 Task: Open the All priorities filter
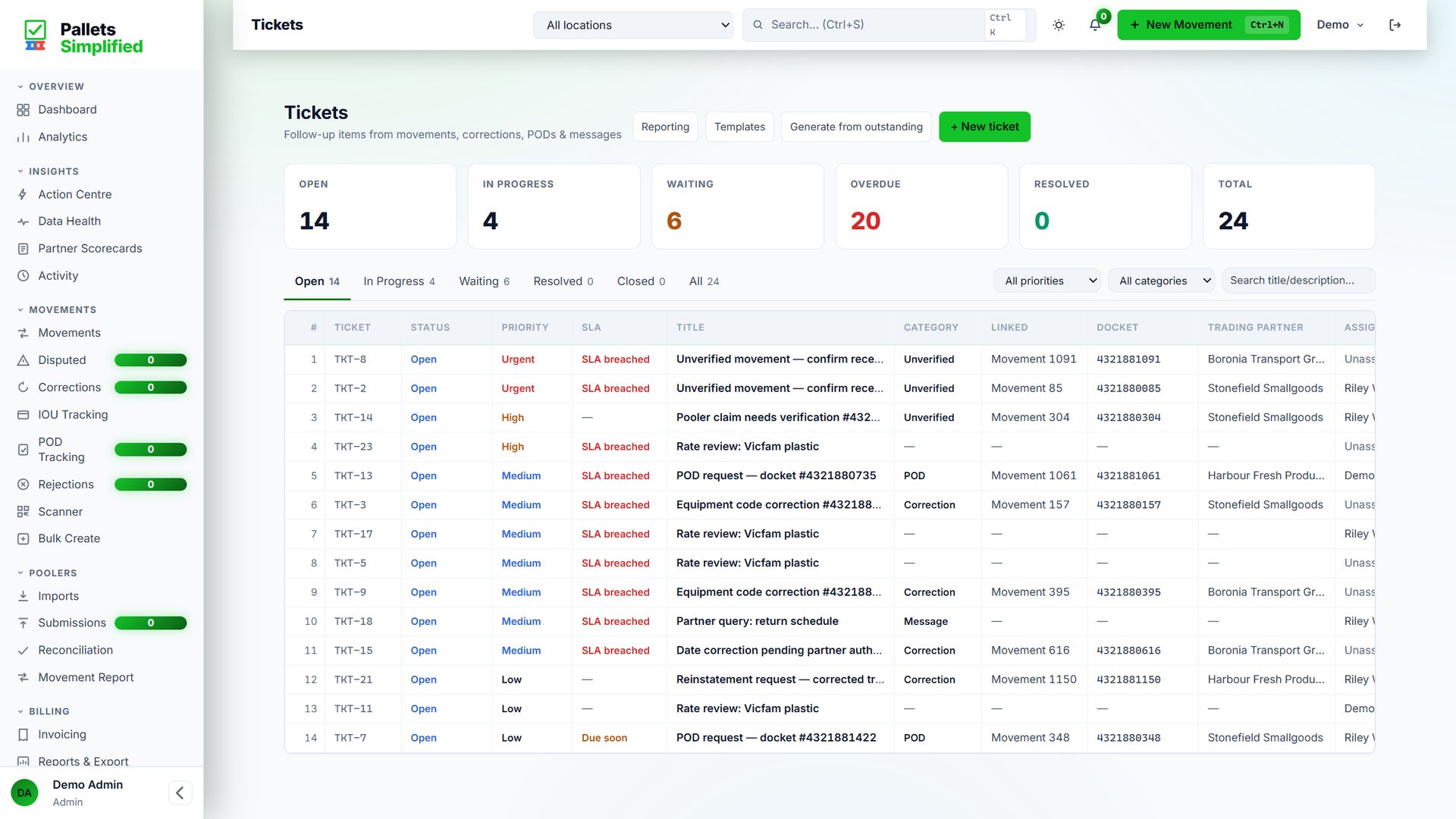pyautogui.click(x=1047, y=281)
